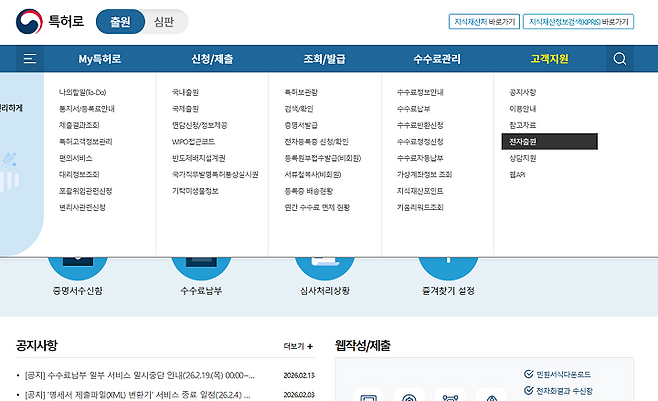Select 연간 수수료 면제 현황 submenu item

[317, 207]
